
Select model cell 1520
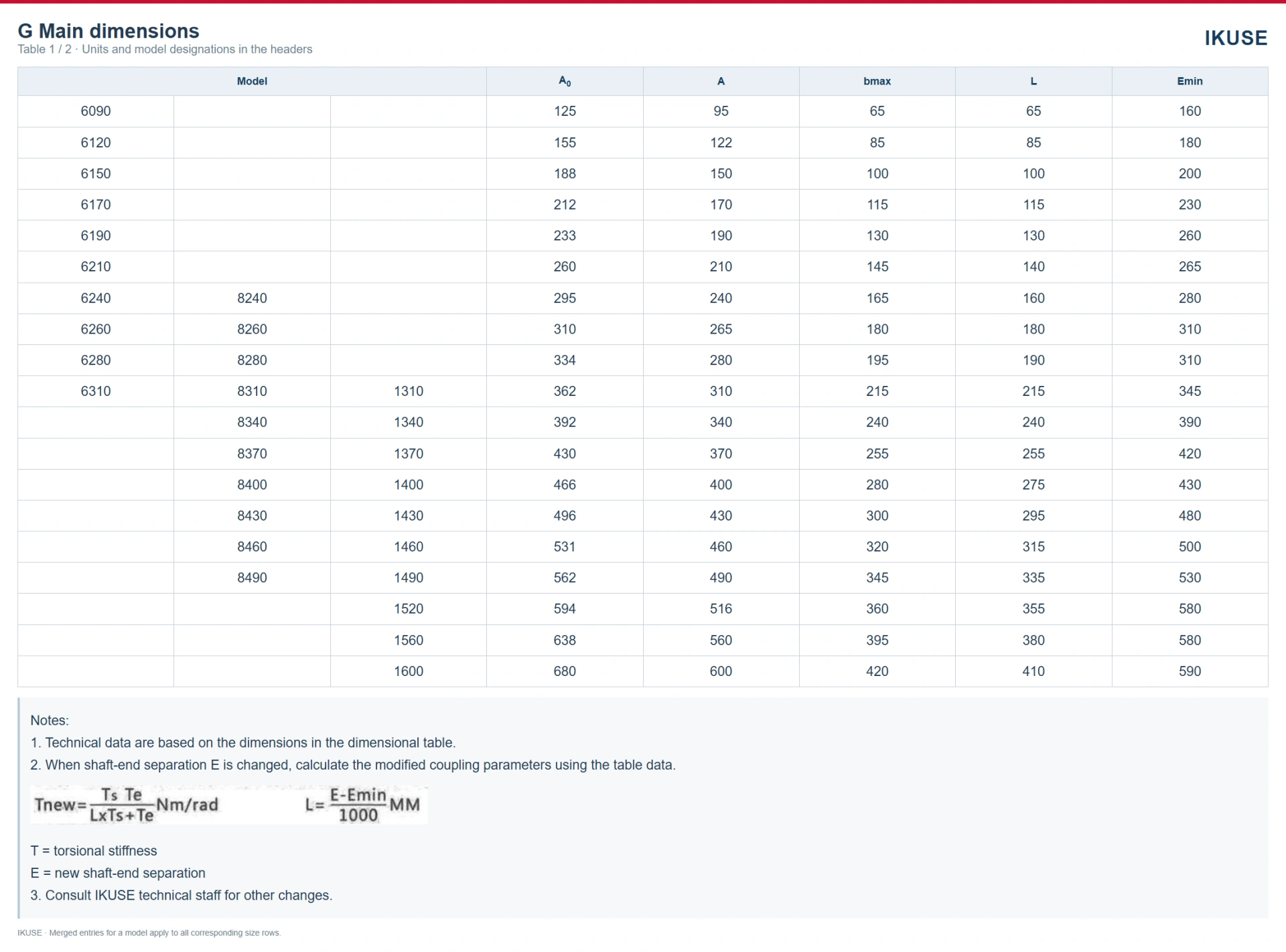[409, 609]
